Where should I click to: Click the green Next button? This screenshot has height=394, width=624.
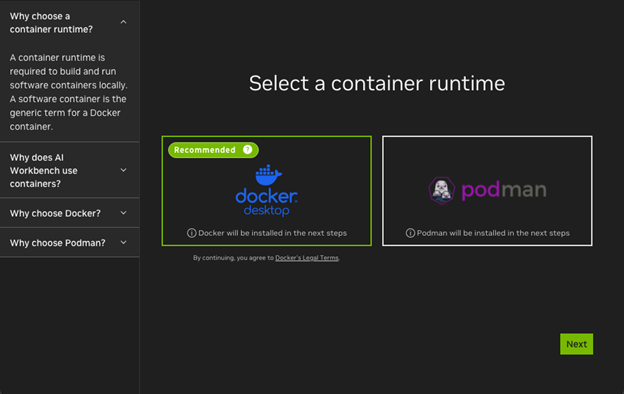pos(576,344)
